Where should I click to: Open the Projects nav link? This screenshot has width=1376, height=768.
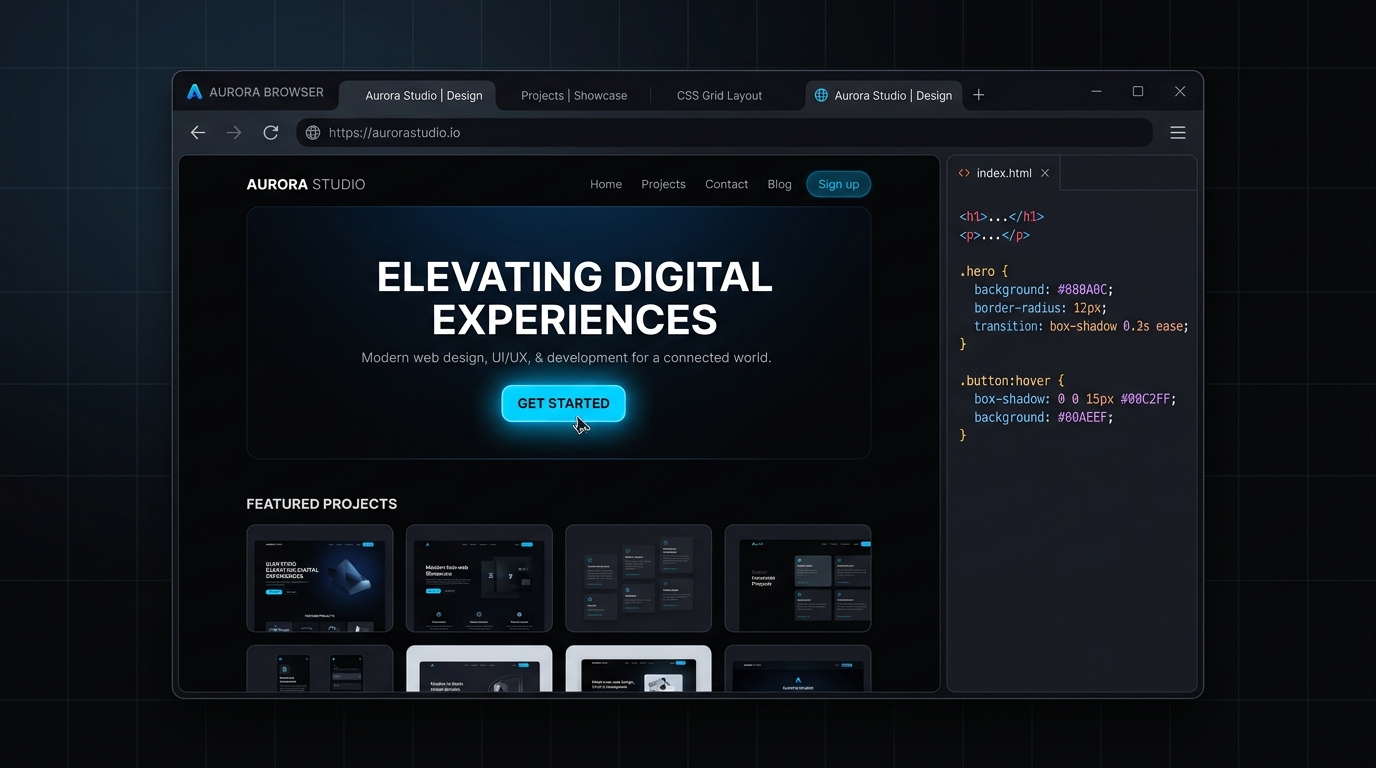(x=663, y=184)
